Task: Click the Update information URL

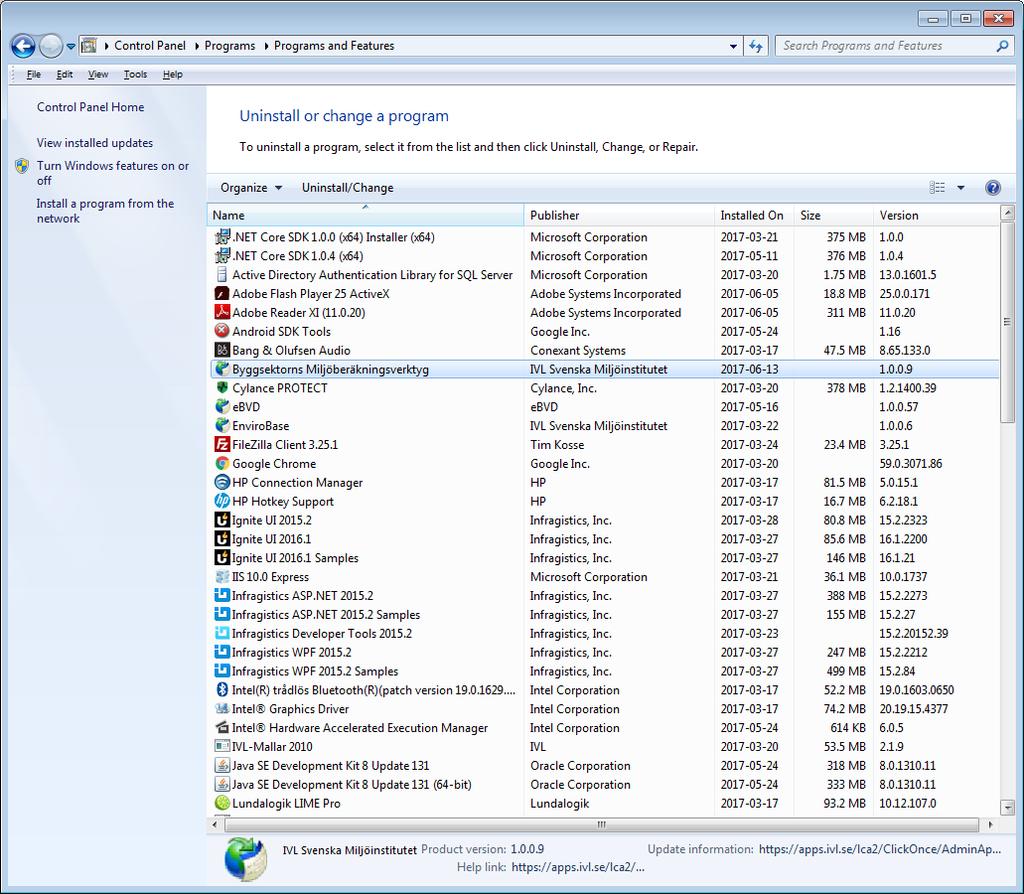Action: pyautogui.click(x=880, y=850)
